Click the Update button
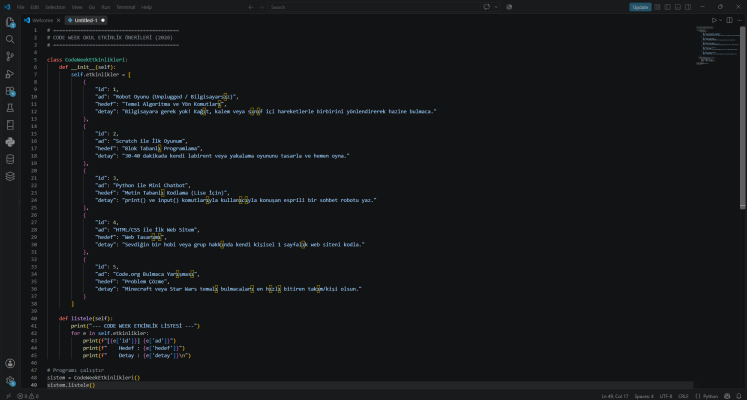747x400 pixels. 640,7
